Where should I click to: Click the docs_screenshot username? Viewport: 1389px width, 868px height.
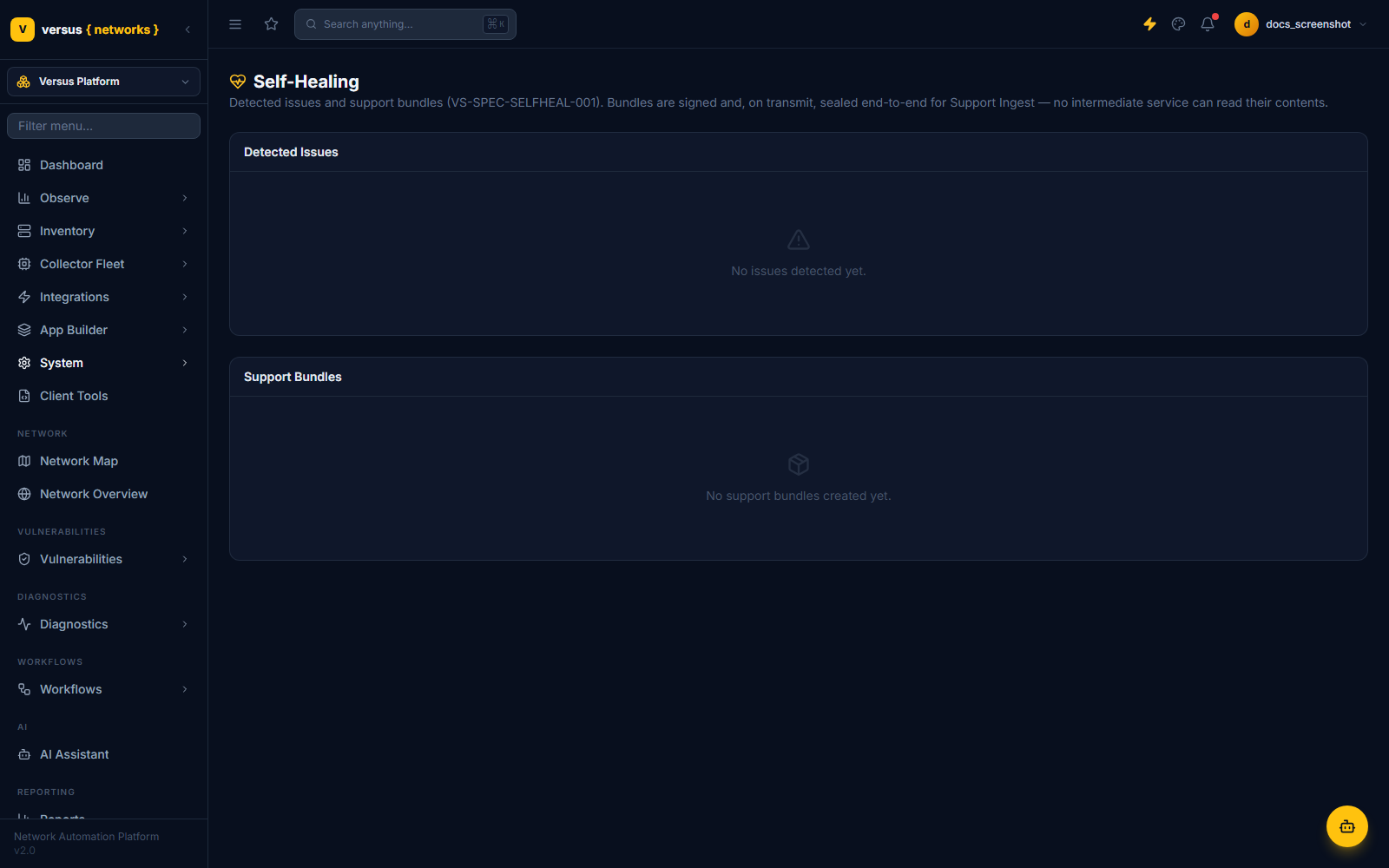click(x=1308, y=24)
